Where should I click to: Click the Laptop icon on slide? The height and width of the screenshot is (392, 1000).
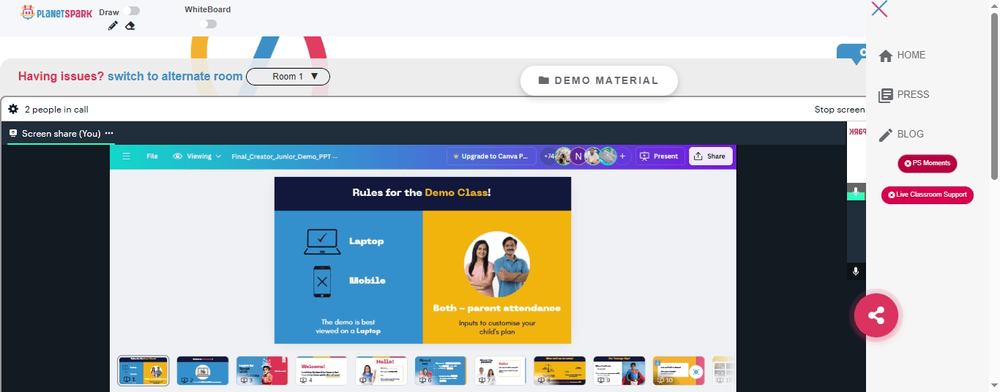coord(322,242)
